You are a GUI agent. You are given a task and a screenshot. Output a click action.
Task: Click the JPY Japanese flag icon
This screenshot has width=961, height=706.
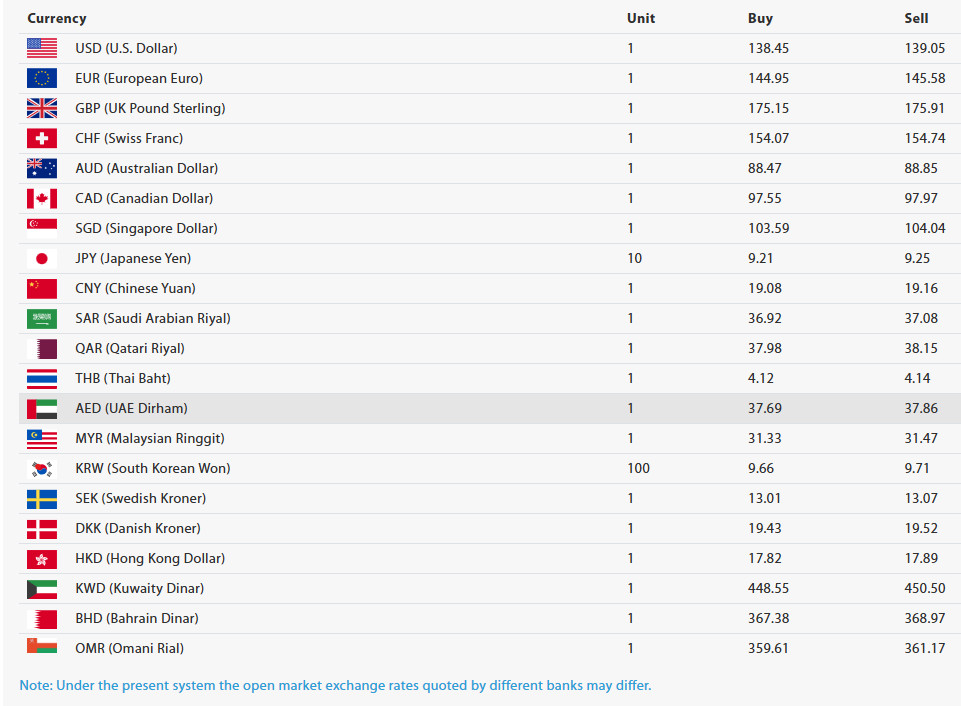41,258
